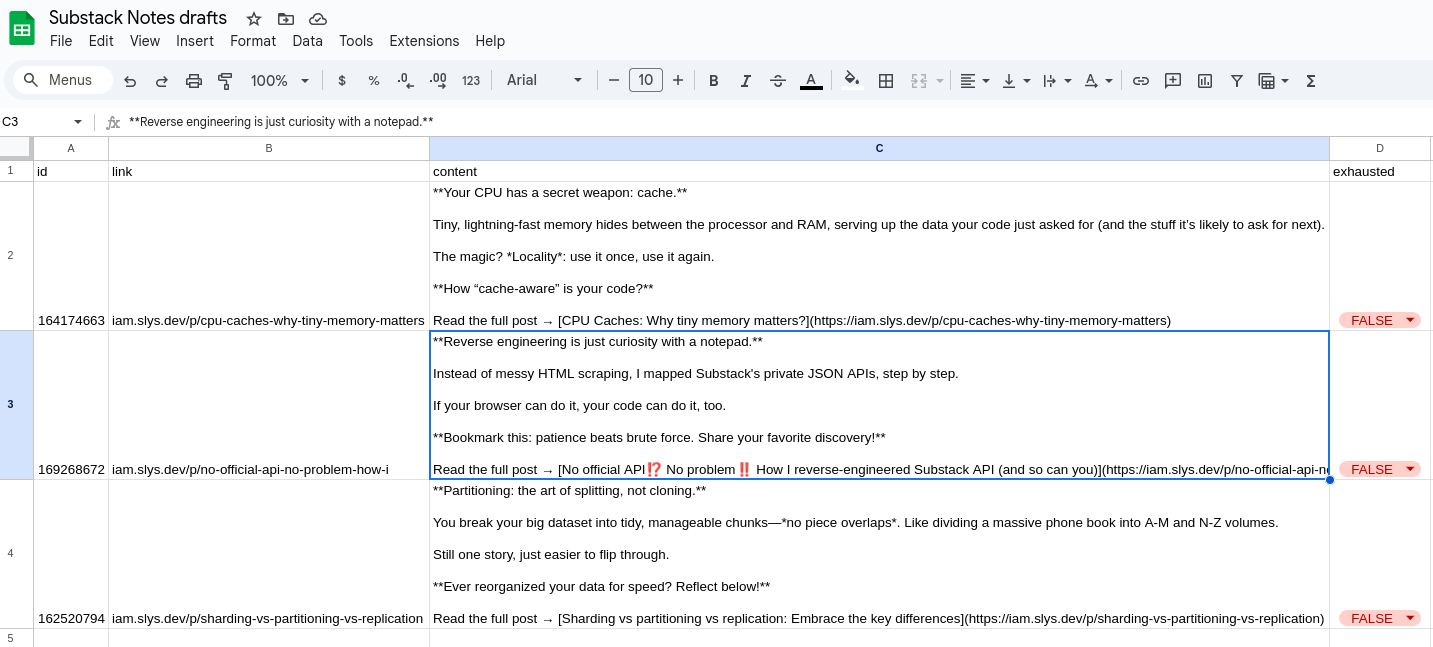This screenshot has height=647, width=1433.
Task: Open the name box dropdown arrow
Action: 78,122
